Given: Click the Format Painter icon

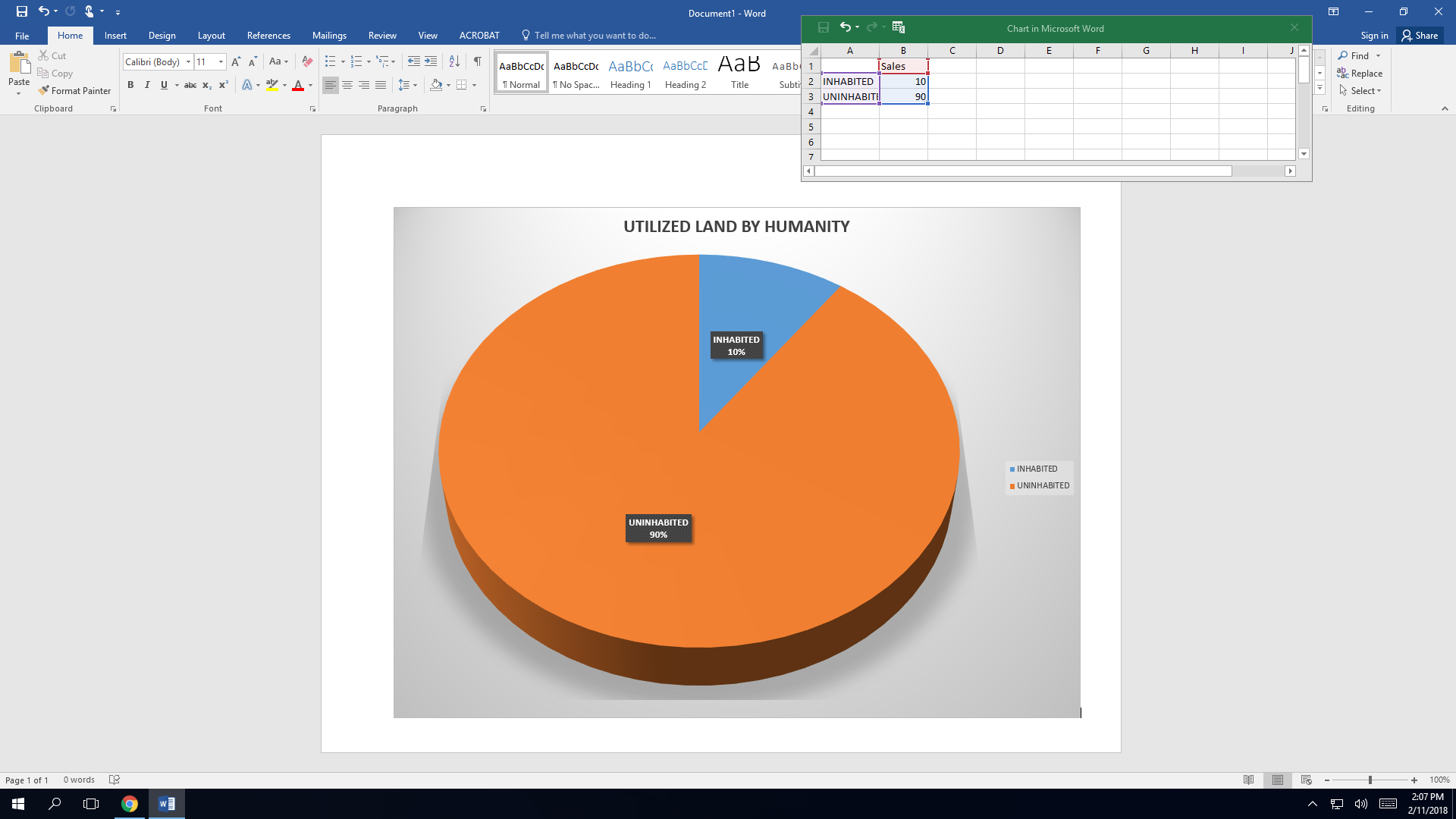Looking at the screenshot, I should [44, 90].
